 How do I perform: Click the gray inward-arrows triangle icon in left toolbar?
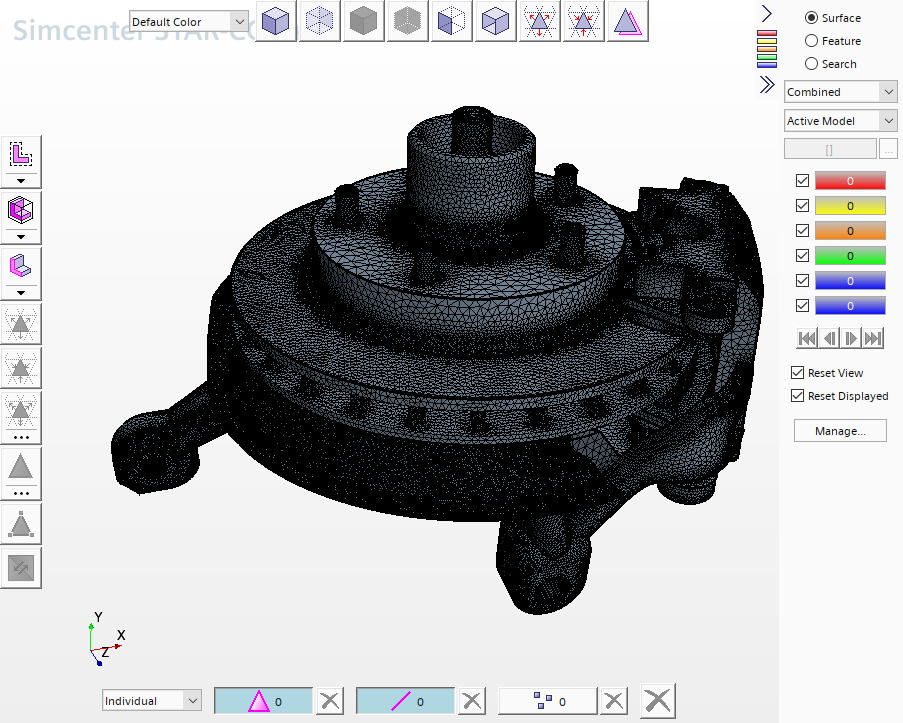click(x=21, y=369)
